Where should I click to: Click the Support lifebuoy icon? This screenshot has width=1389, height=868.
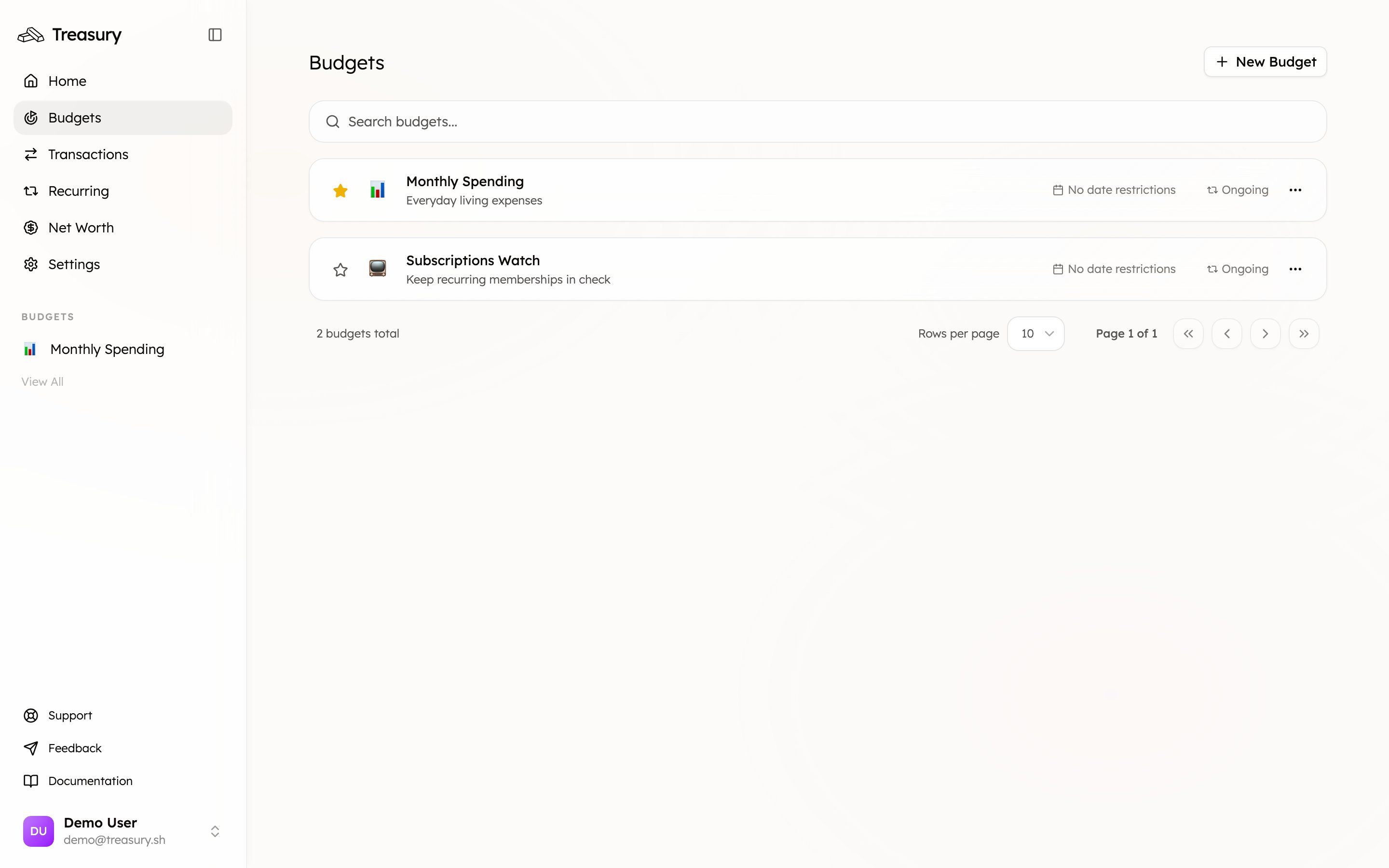click(x=31, y=715)
